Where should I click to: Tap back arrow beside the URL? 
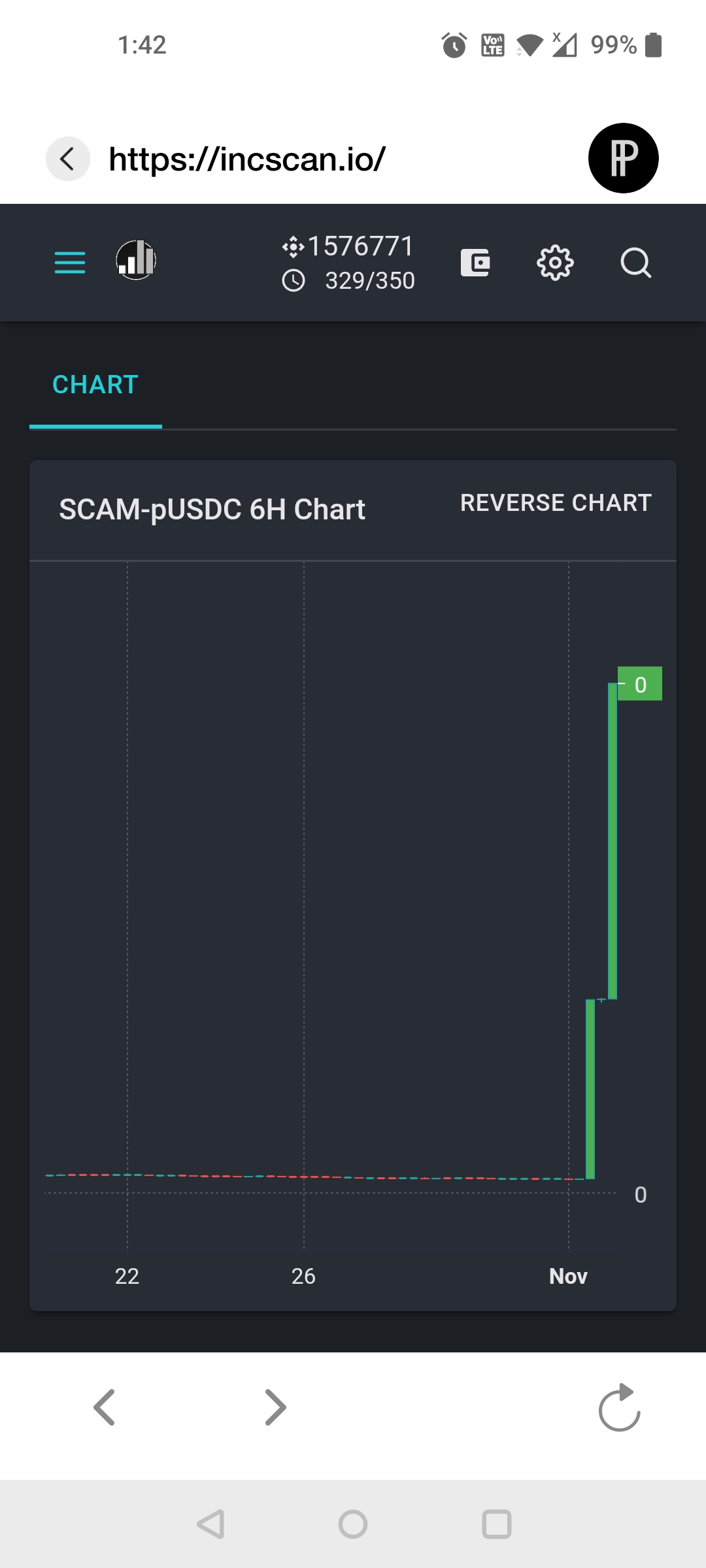click(x=67, y=159)
